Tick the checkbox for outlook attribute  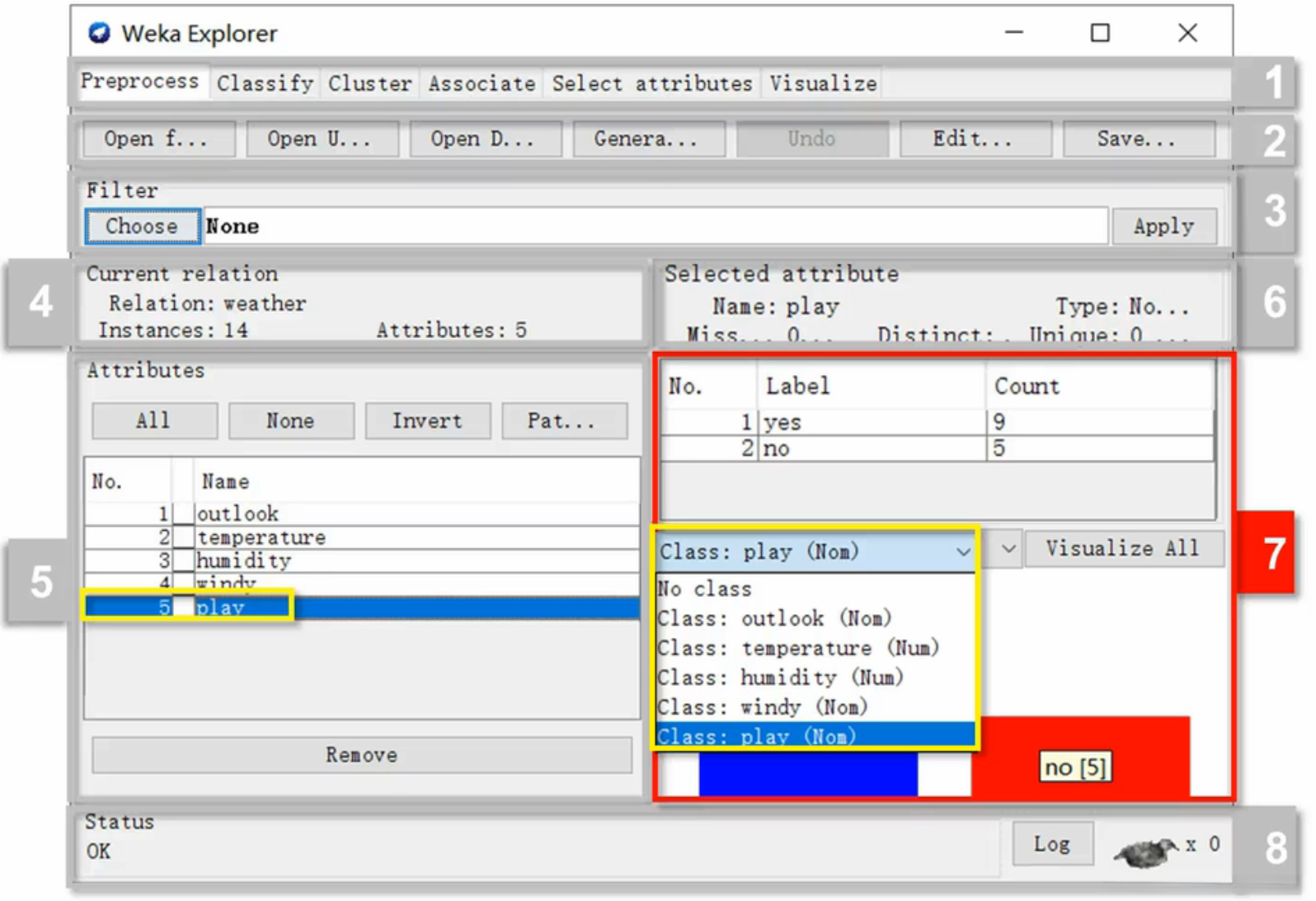183,514
